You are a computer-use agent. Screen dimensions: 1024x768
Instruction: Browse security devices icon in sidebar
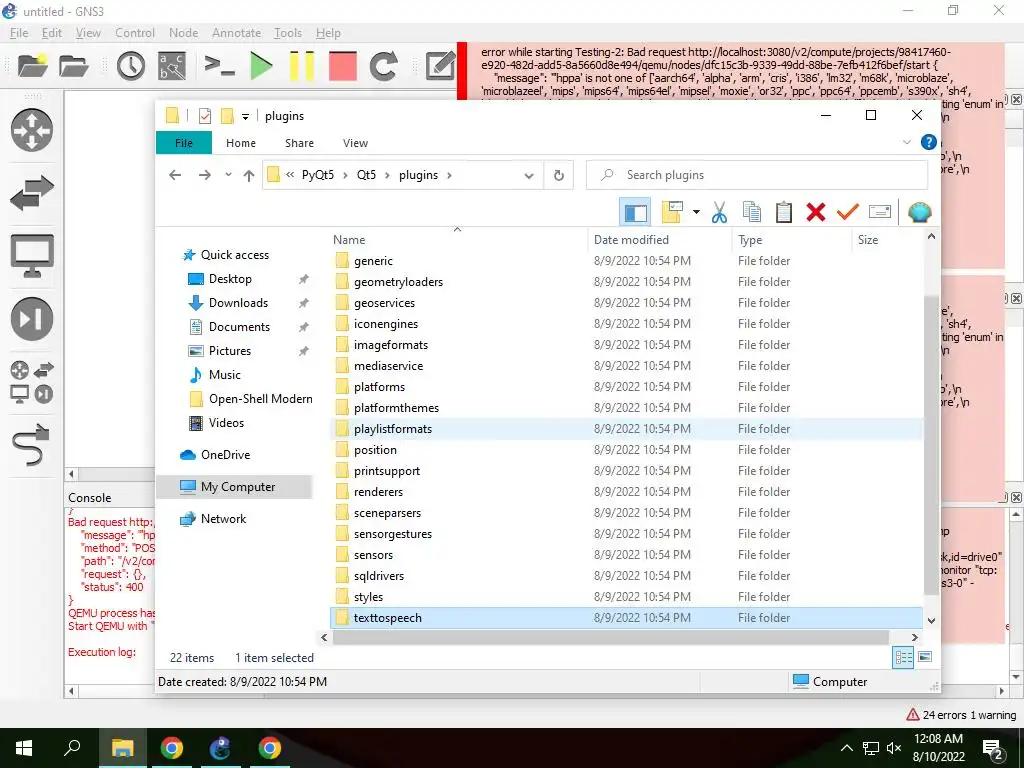(31, 319)
